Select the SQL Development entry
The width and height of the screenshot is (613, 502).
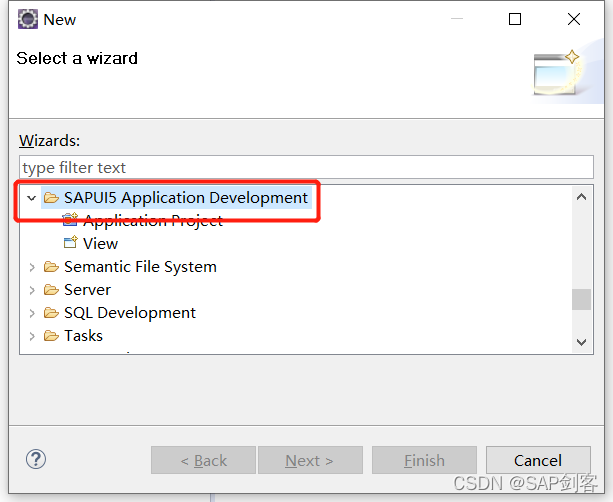(x=130, y=313)
